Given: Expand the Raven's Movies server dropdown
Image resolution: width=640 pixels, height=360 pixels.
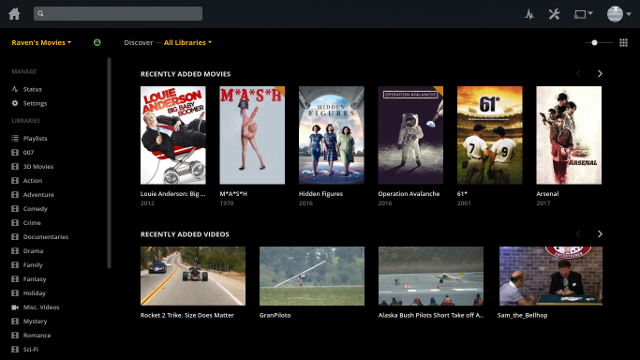Looking at the screenshot, I should click(x=41, y=42).
